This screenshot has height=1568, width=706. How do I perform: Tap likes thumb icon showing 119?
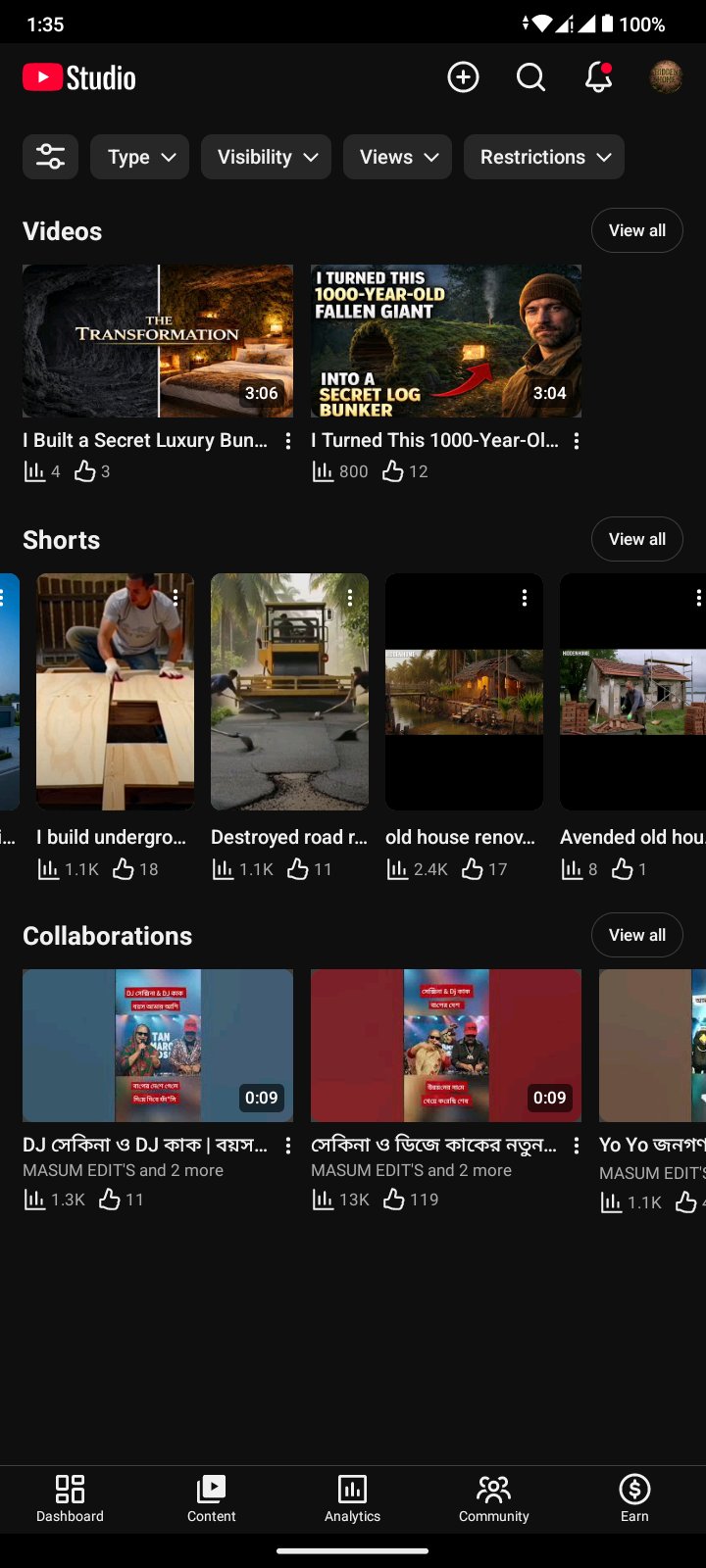(394, 1200)
